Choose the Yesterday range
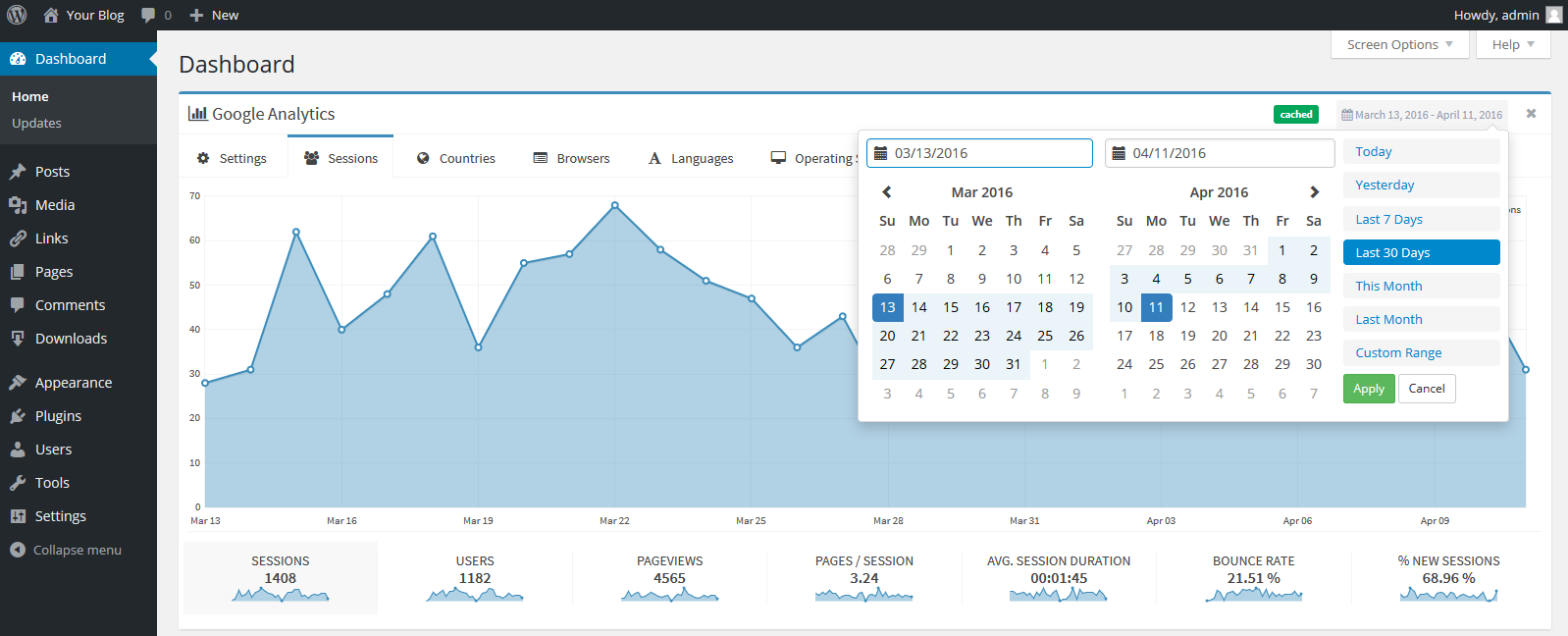The image size is (1568, 636). click(1421, 185)
